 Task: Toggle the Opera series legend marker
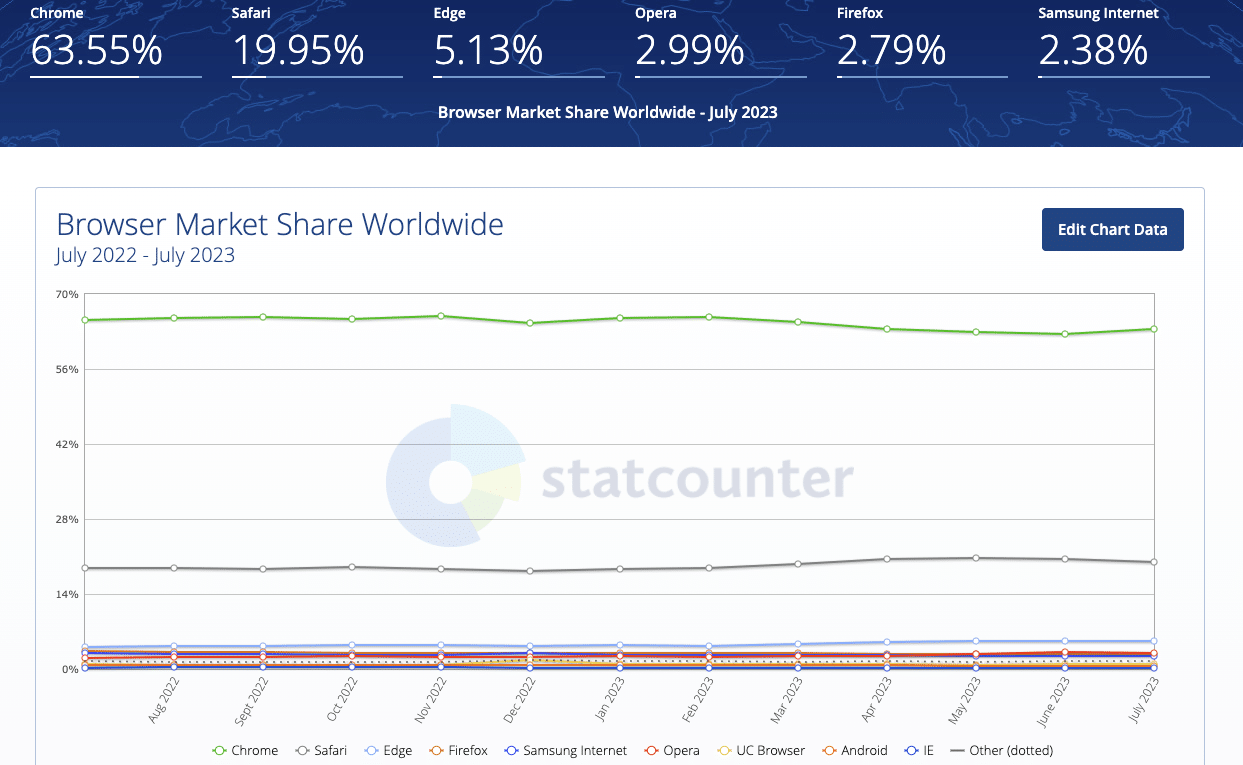[650, 750]
